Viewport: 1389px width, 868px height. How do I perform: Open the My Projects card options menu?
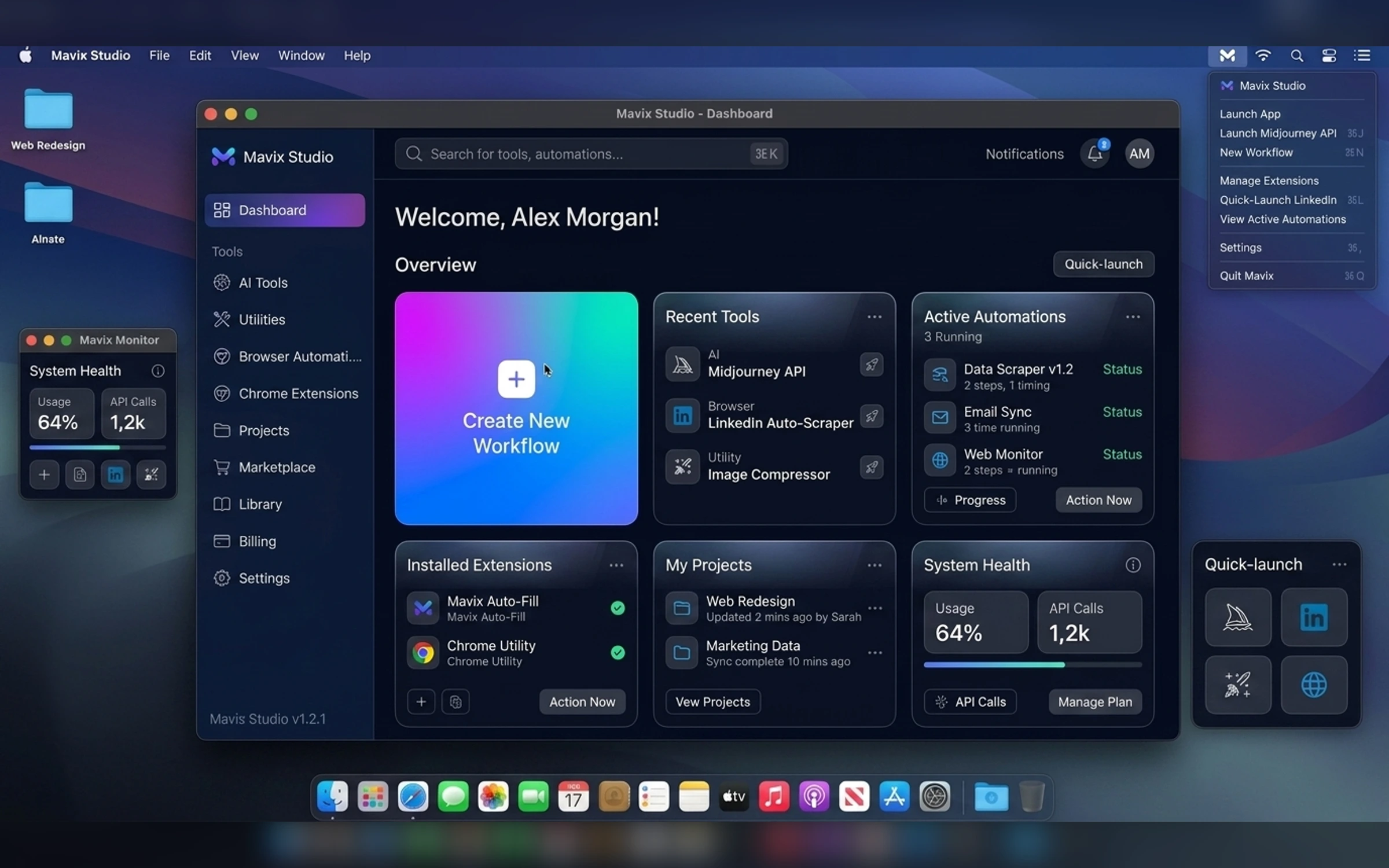(874, 565)
